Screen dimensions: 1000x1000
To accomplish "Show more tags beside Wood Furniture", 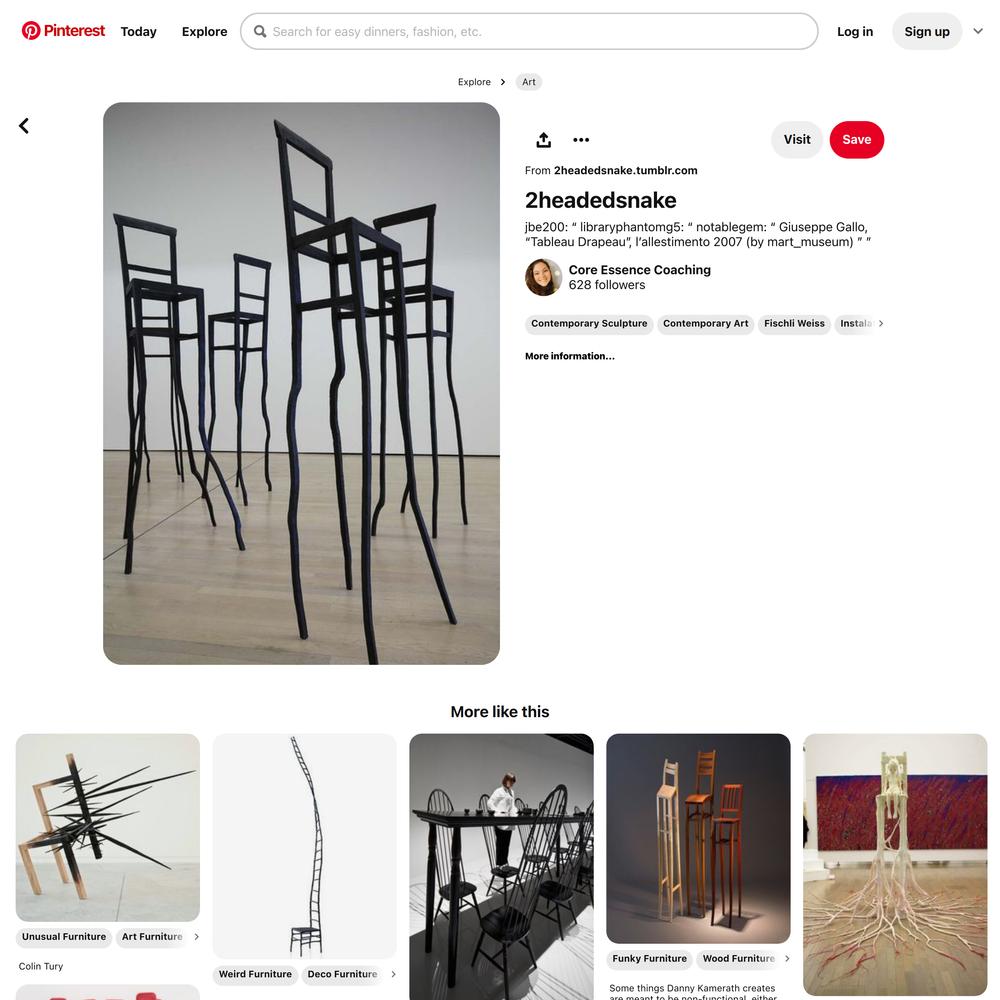I will tap(787, 959).
